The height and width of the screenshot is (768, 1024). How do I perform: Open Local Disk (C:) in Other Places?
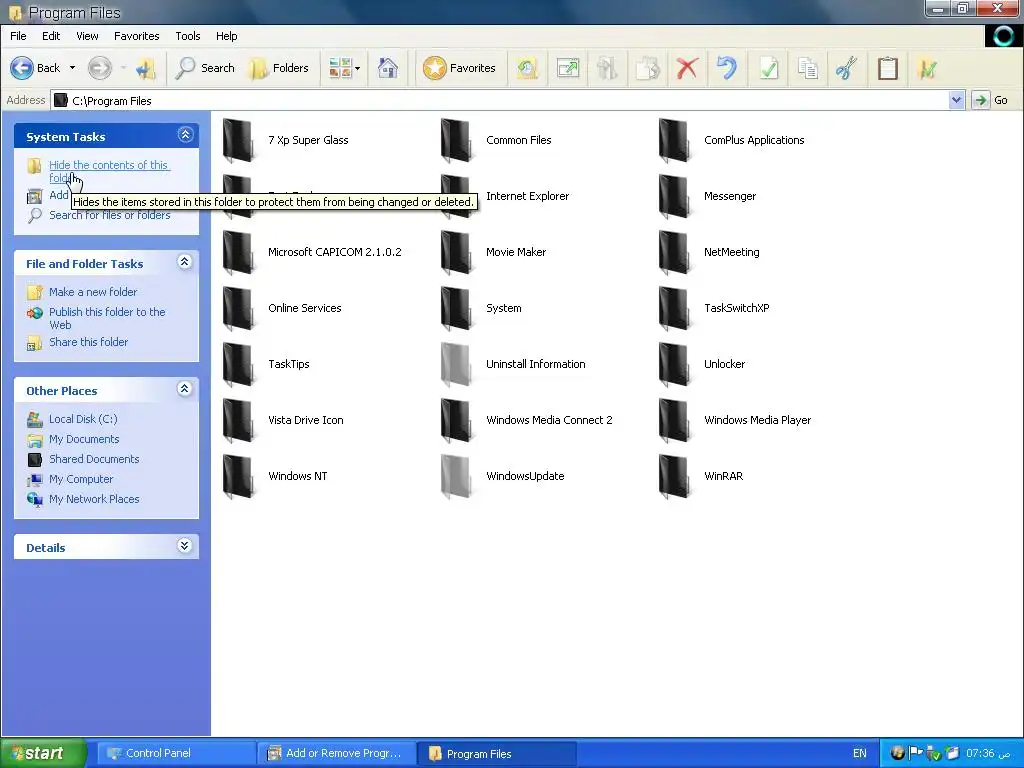point(83,419)
